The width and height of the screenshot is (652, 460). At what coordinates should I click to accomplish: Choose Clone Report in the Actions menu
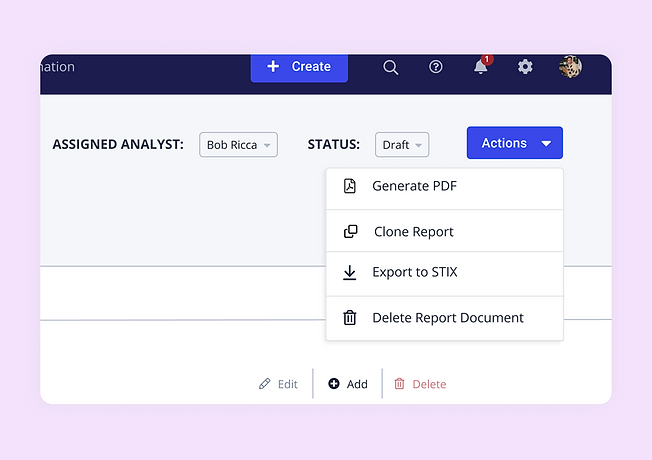(445, 231)
